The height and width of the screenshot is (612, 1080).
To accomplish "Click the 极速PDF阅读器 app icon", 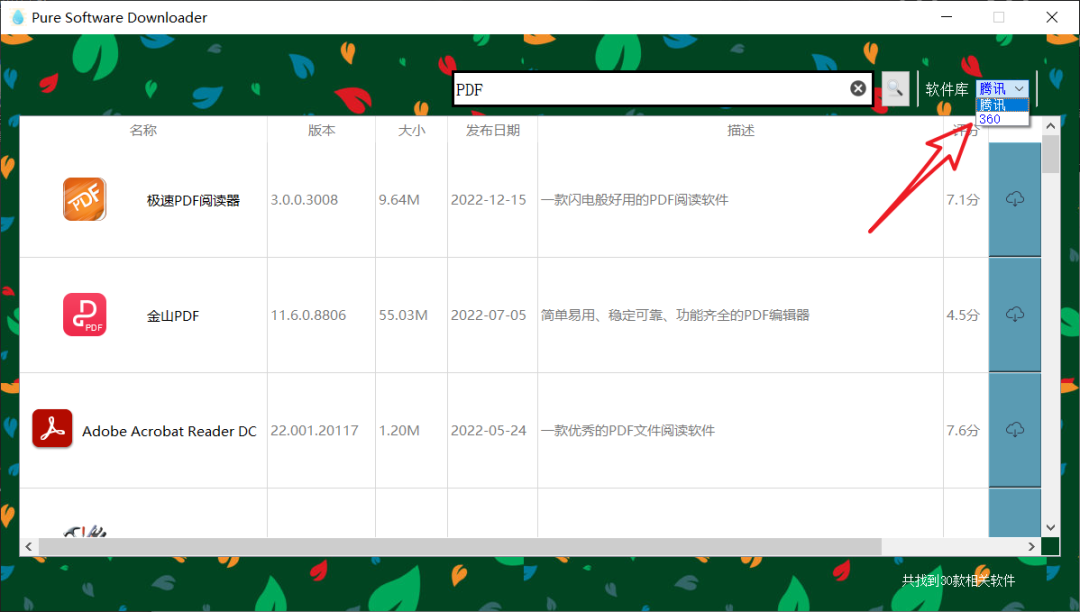I will pyautogui.click(x=85, y=199).
